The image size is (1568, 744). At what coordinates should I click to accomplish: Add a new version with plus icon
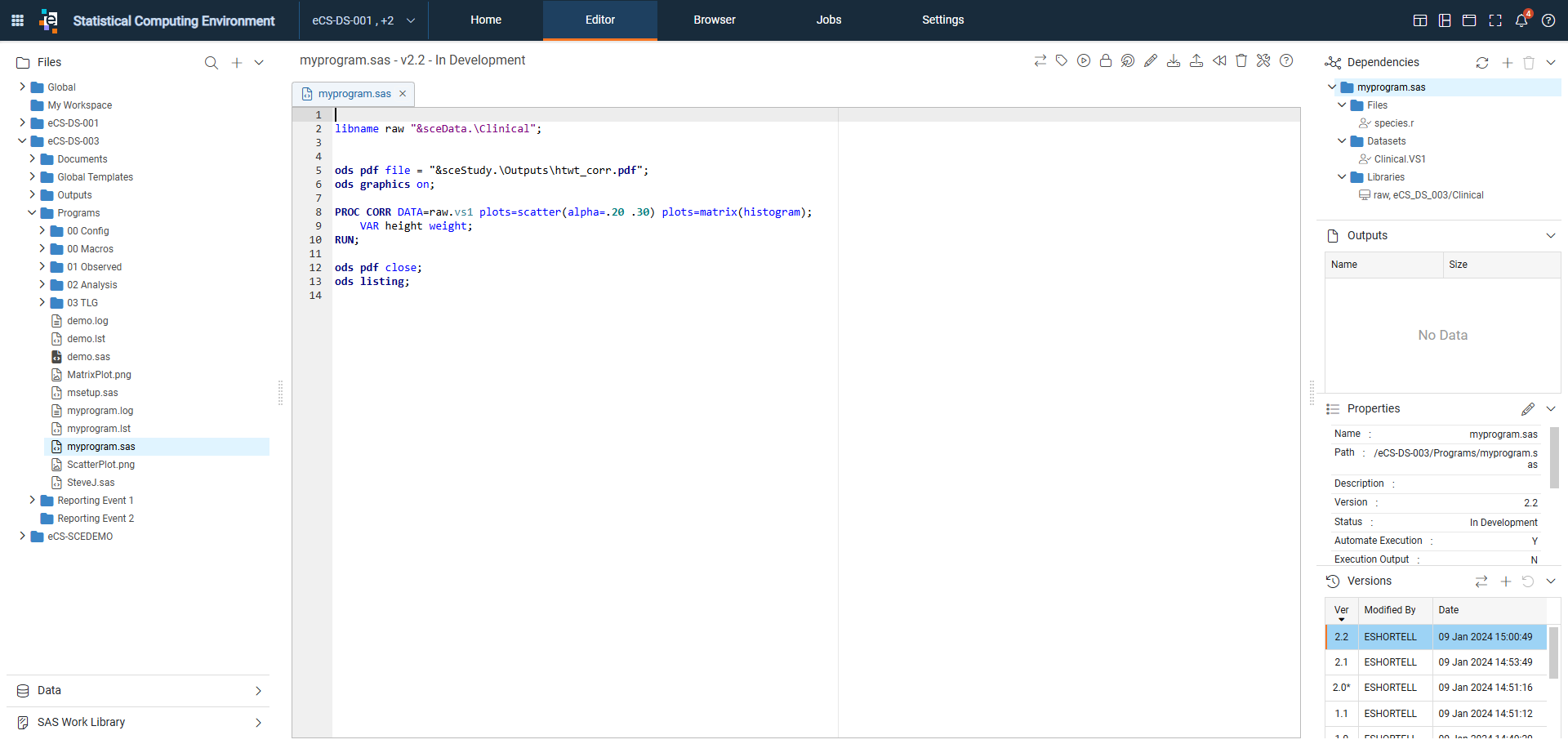pos(1506,581)
